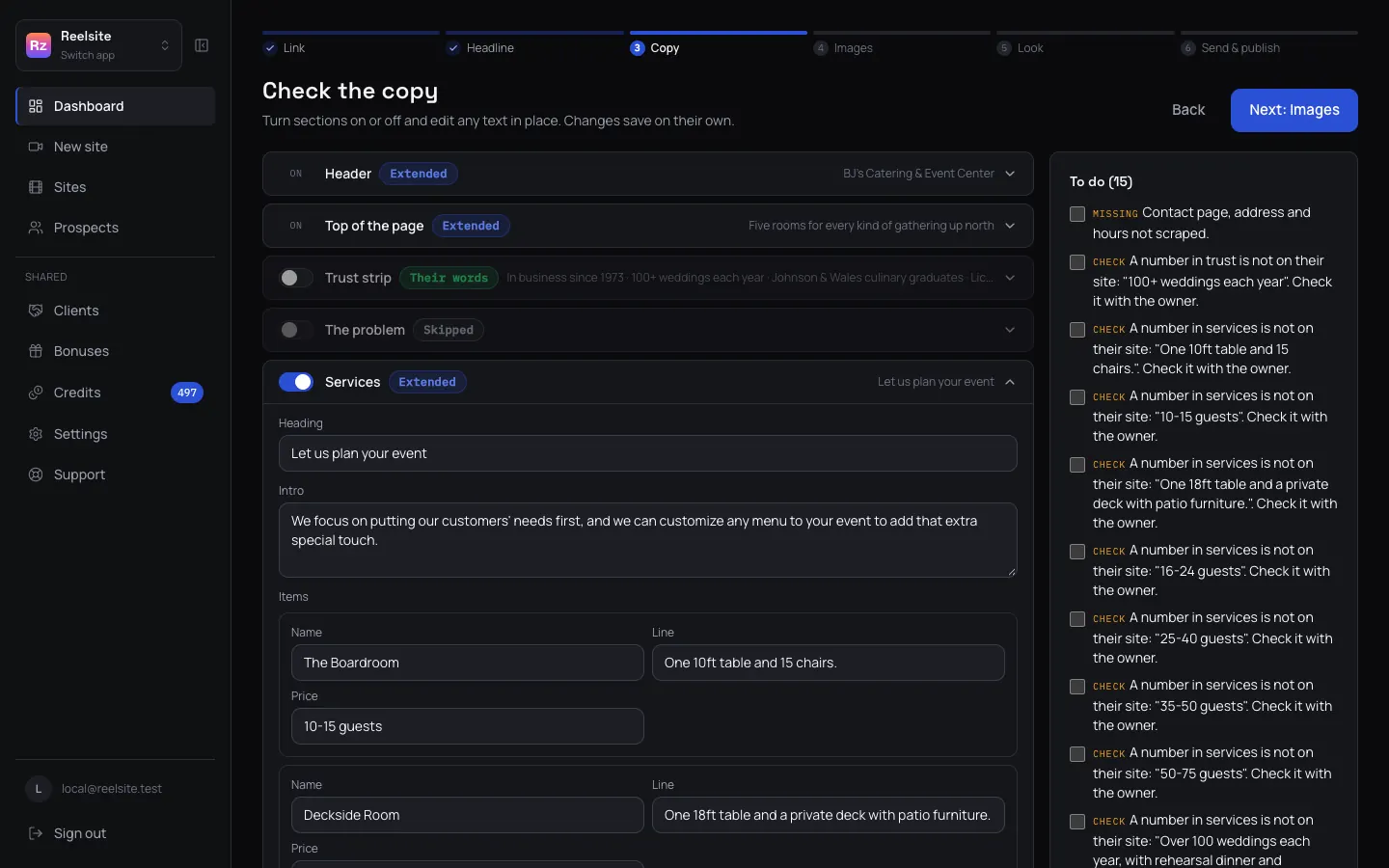This screenshot has width=1389, height=868.
Task: Open the Prospects page
Action: 115,228
